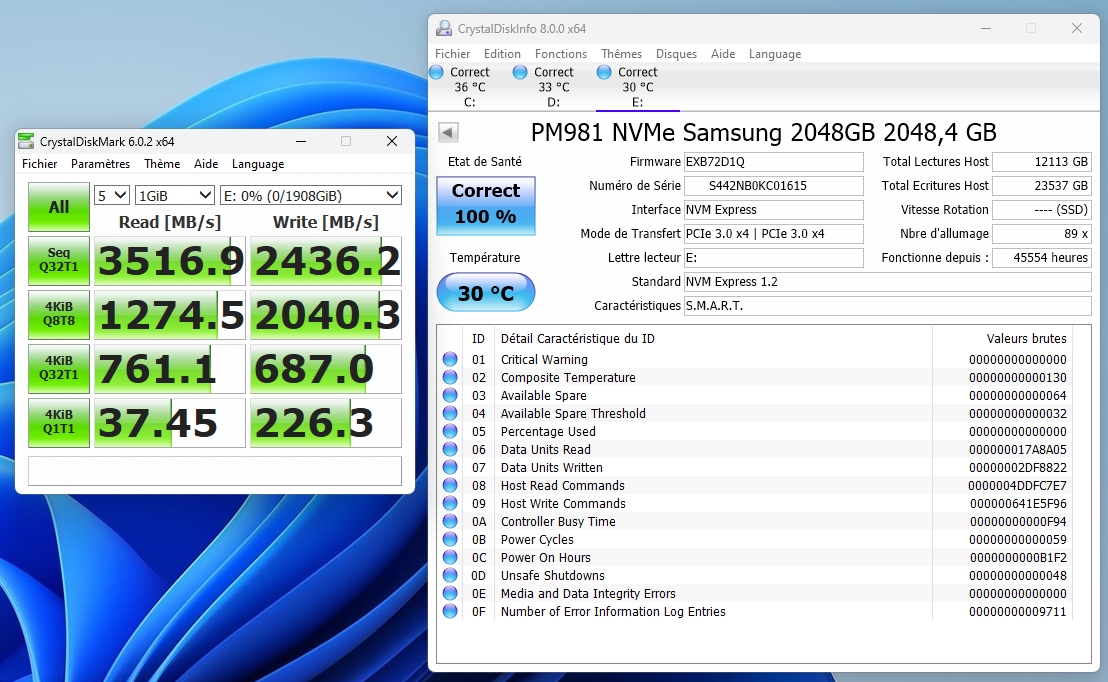Click the Seq read result 3516.9

[x=170, y=261]
